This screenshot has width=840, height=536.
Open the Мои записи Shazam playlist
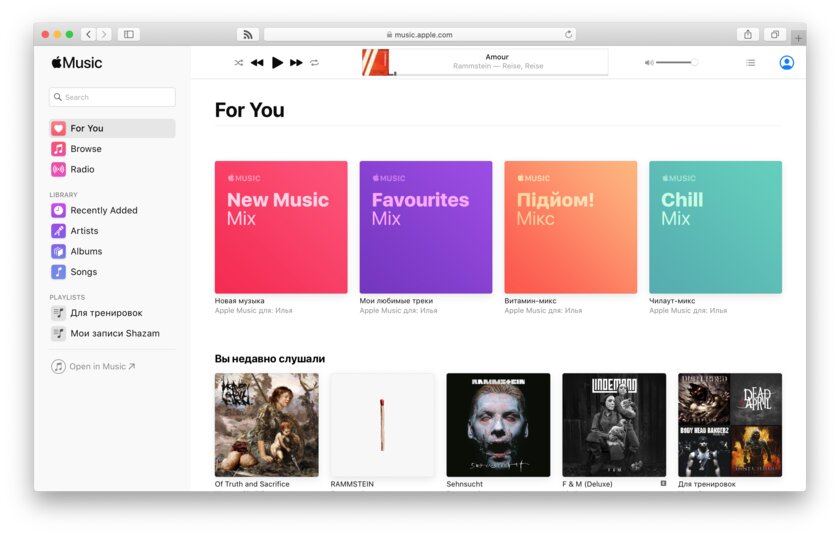pos(112,333)
